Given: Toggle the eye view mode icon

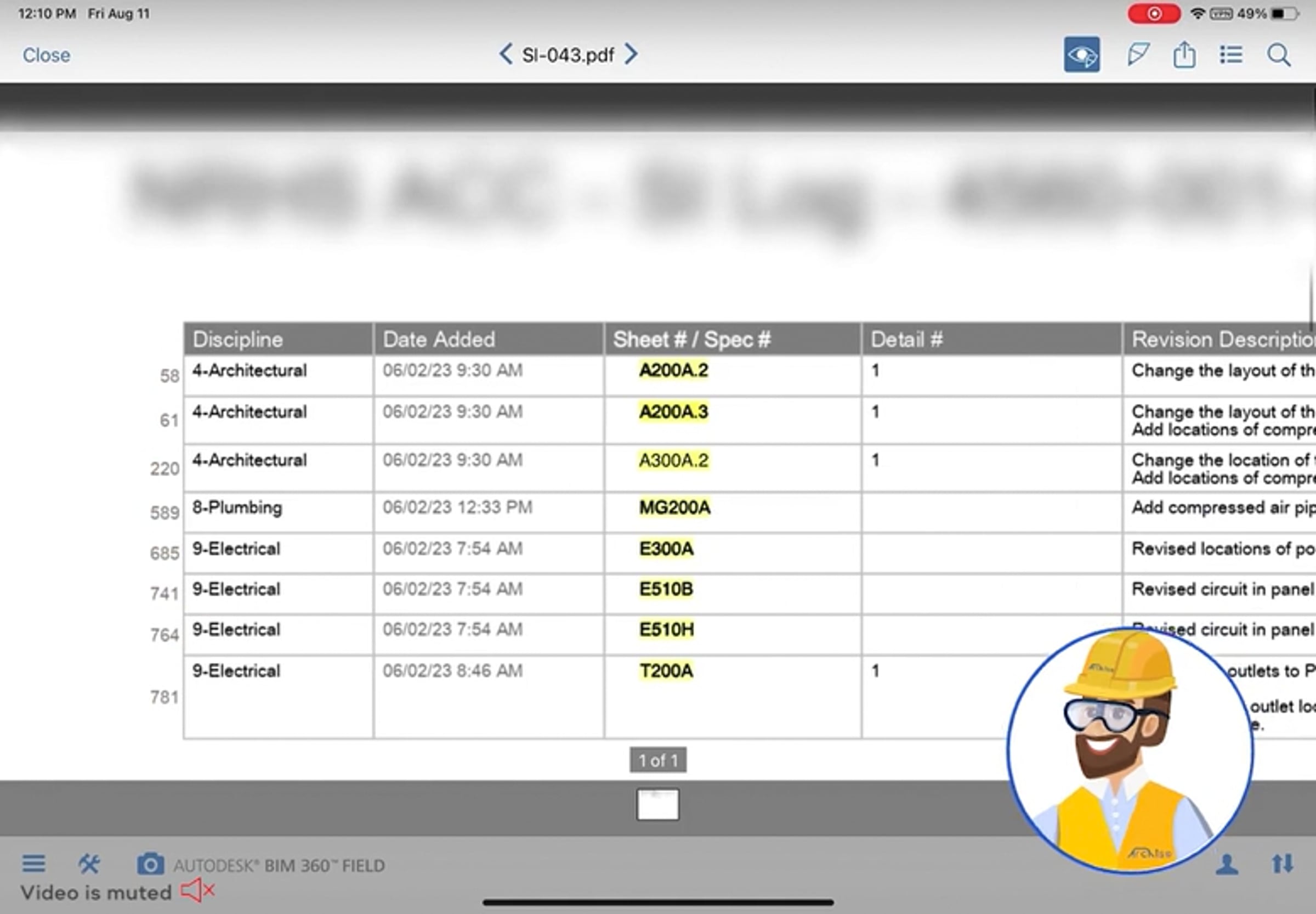Looking at the screenshot, I should click(1081, 54).
